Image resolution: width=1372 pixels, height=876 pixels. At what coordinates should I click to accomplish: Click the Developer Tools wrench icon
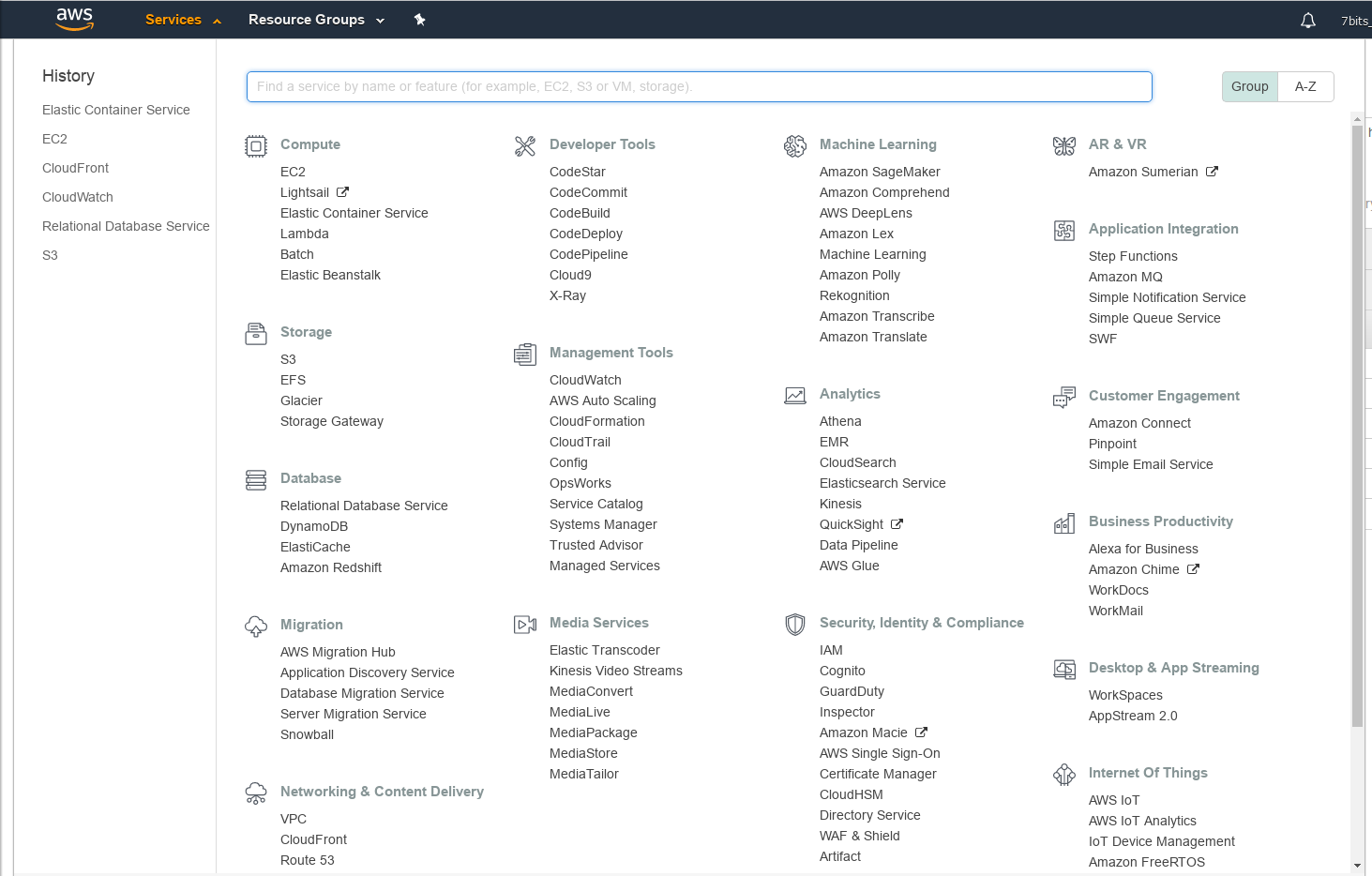coord(525,146)
